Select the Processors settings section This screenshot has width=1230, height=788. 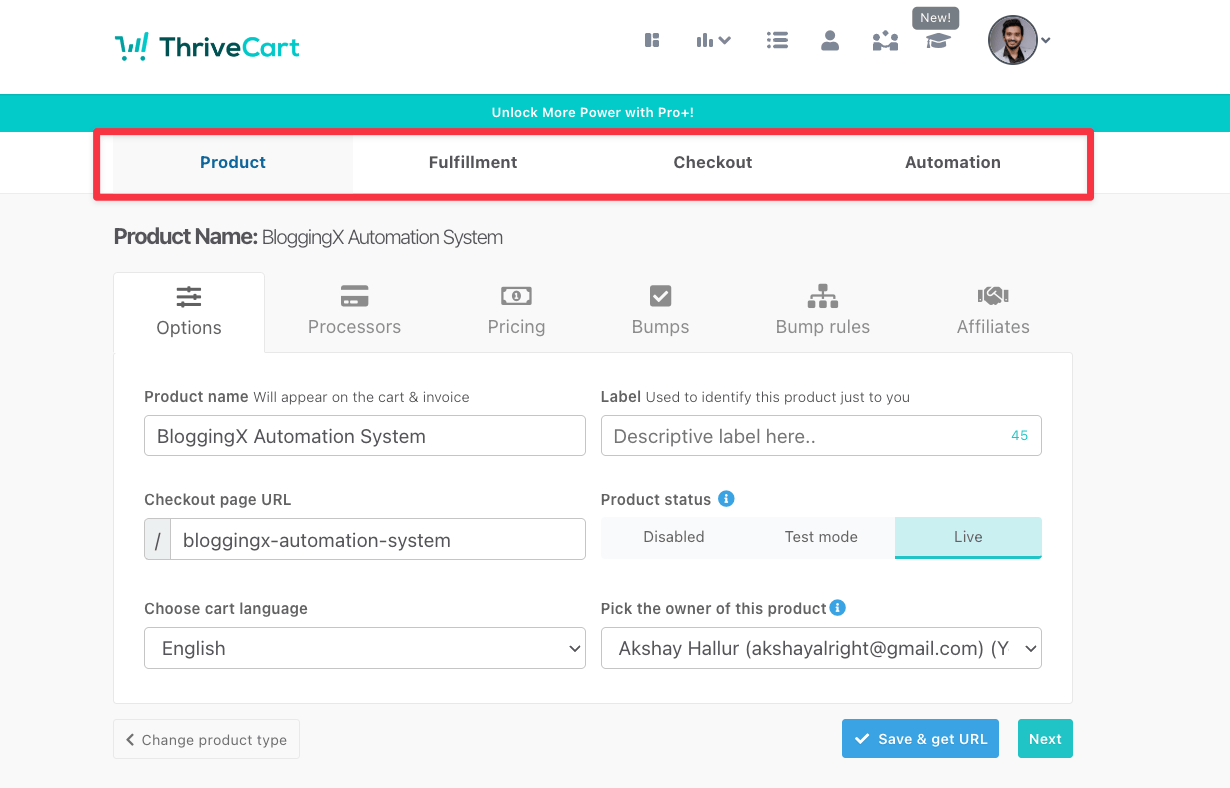click(354, 312)
